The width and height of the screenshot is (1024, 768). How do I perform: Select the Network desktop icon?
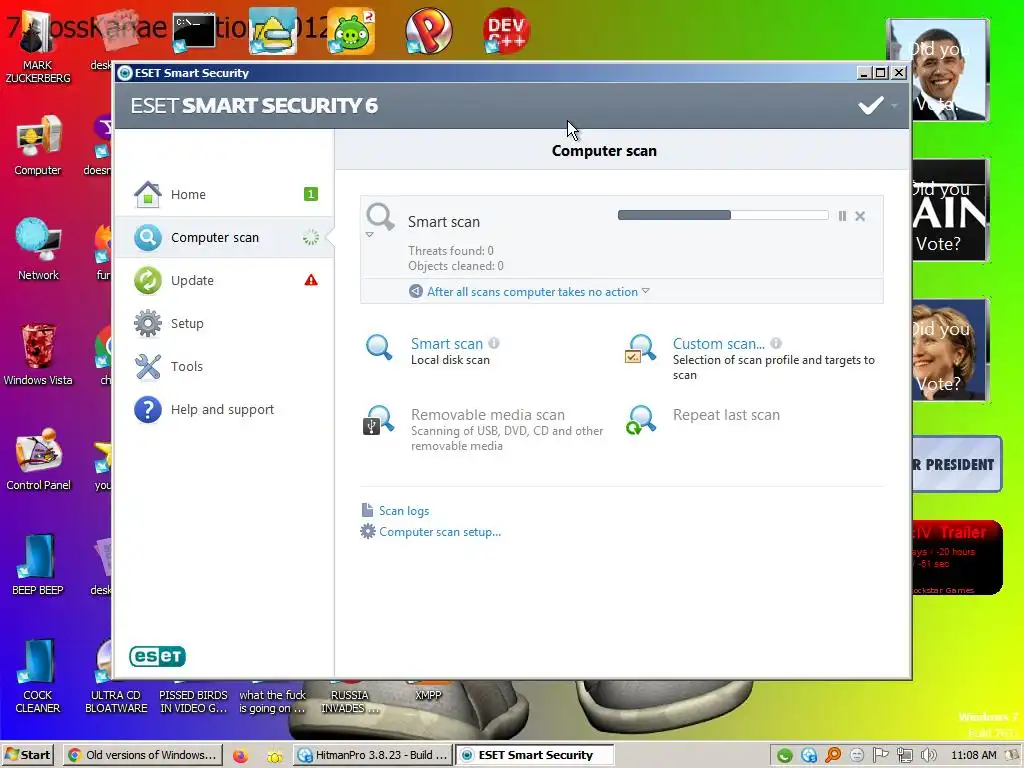(38, 249)
